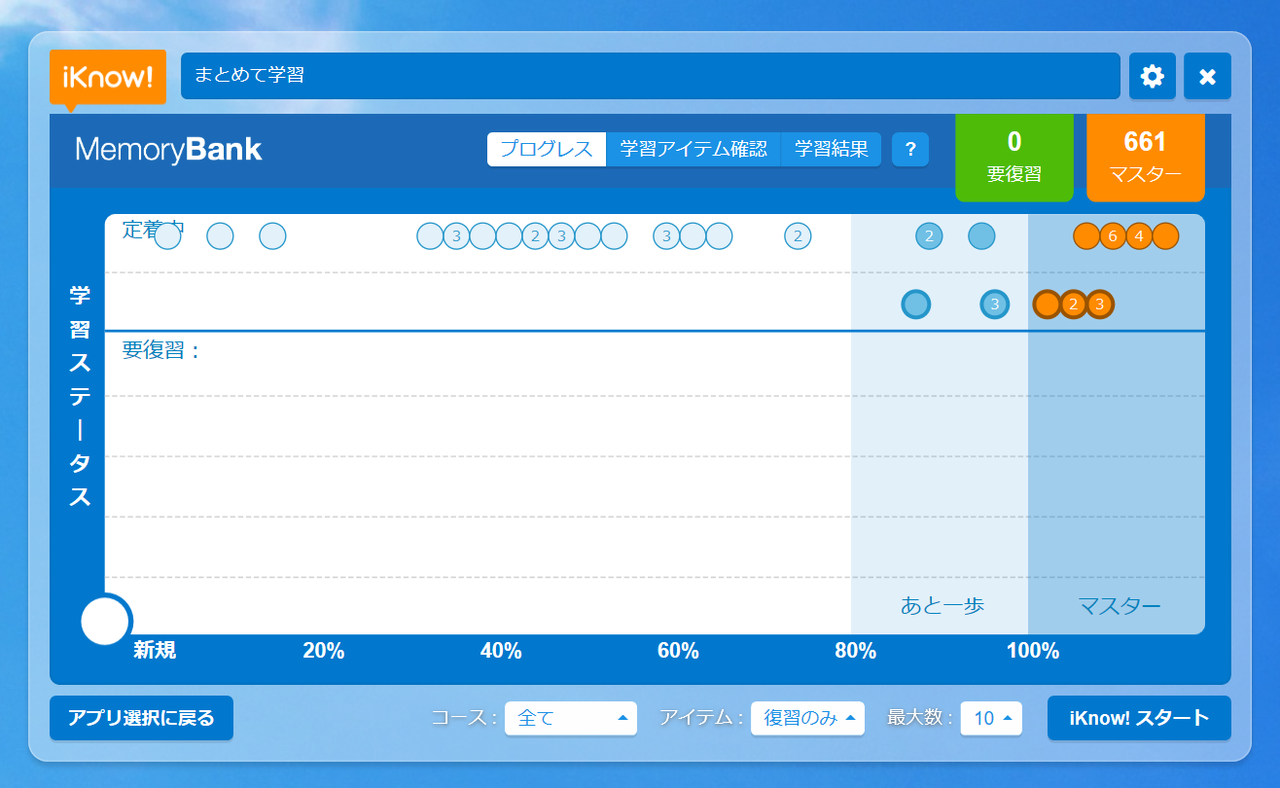
Task: Click the 80% axis label
Action: pos(855,651)
